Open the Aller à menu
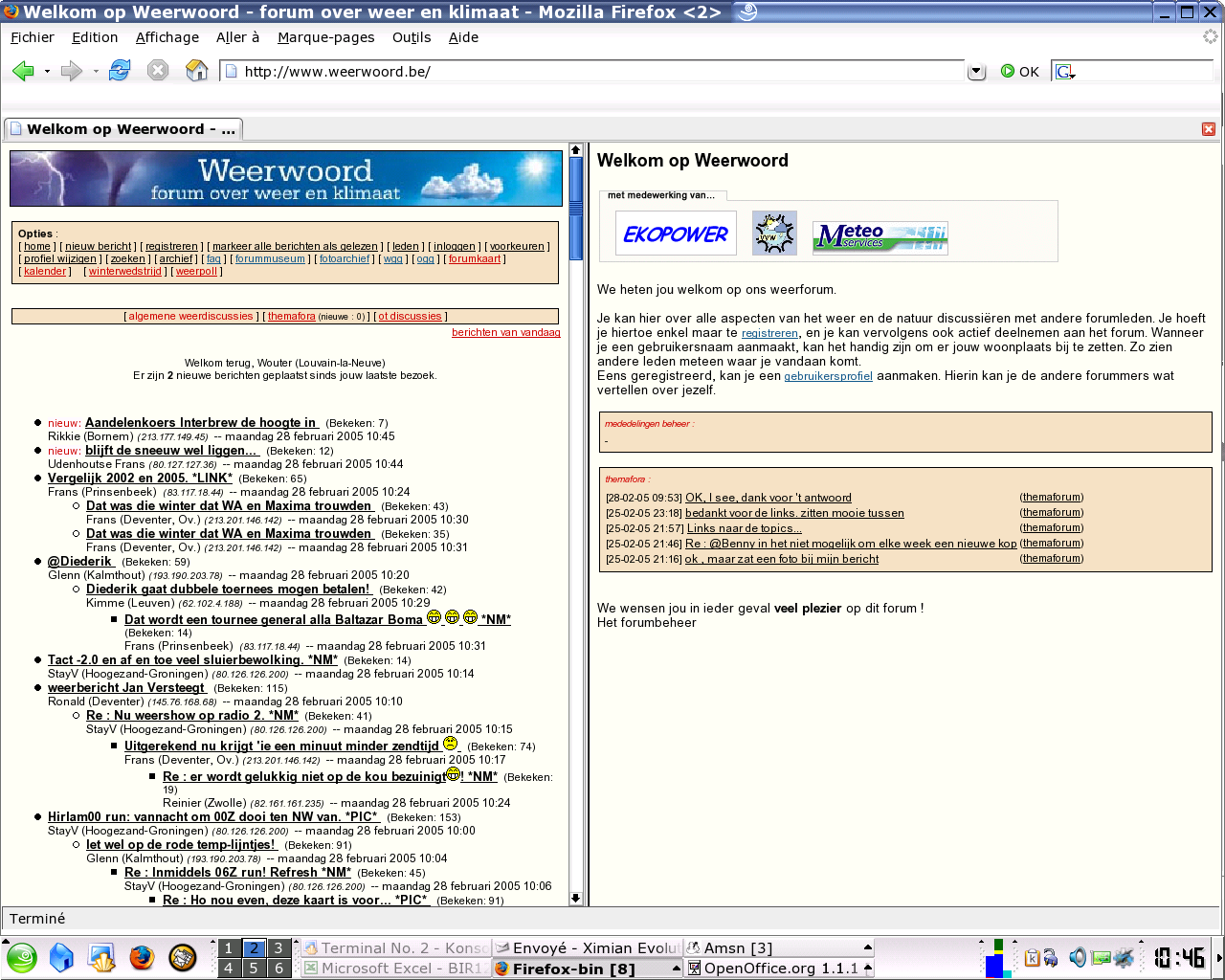Viewport: 1225px width, 980px height. pyautogui.click(x=238, y=37)
